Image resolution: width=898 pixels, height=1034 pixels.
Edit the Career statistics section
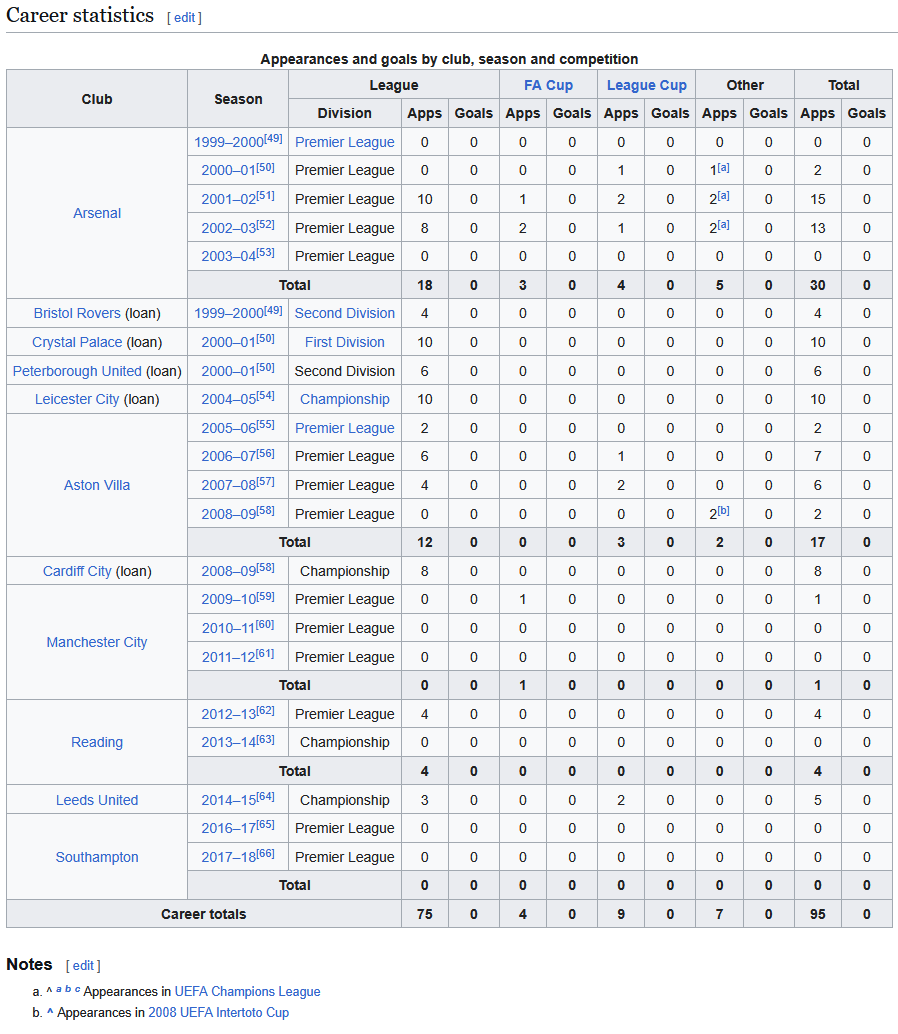pos(184,18)
